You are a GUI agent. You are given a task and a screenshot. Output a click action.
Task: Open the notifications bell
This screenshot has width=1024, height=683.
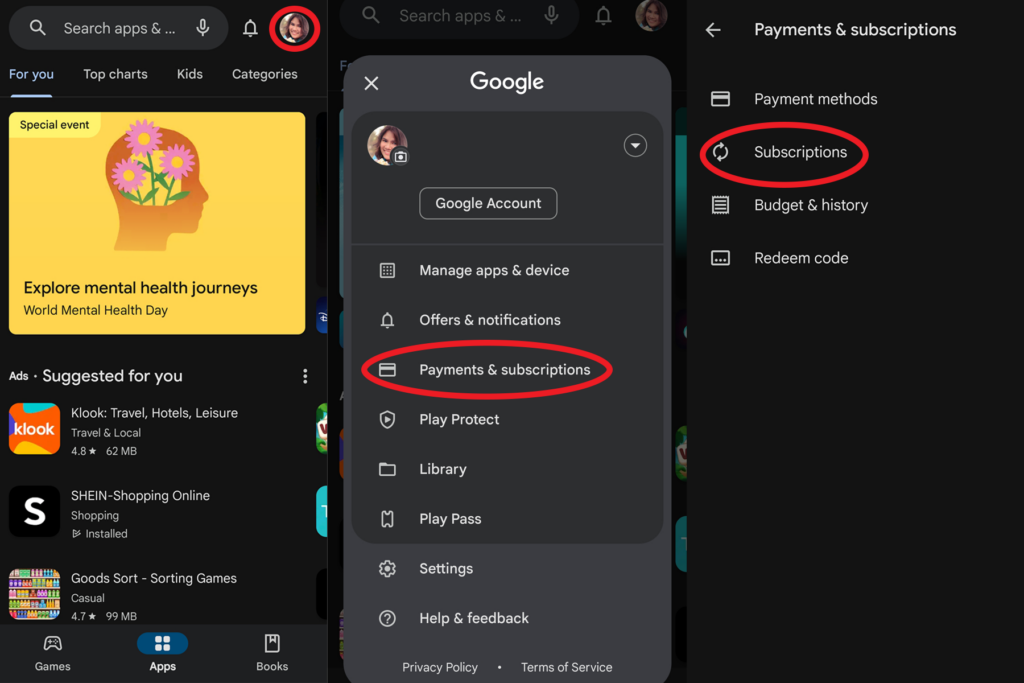pyautogui.click(x=249, y=27)
